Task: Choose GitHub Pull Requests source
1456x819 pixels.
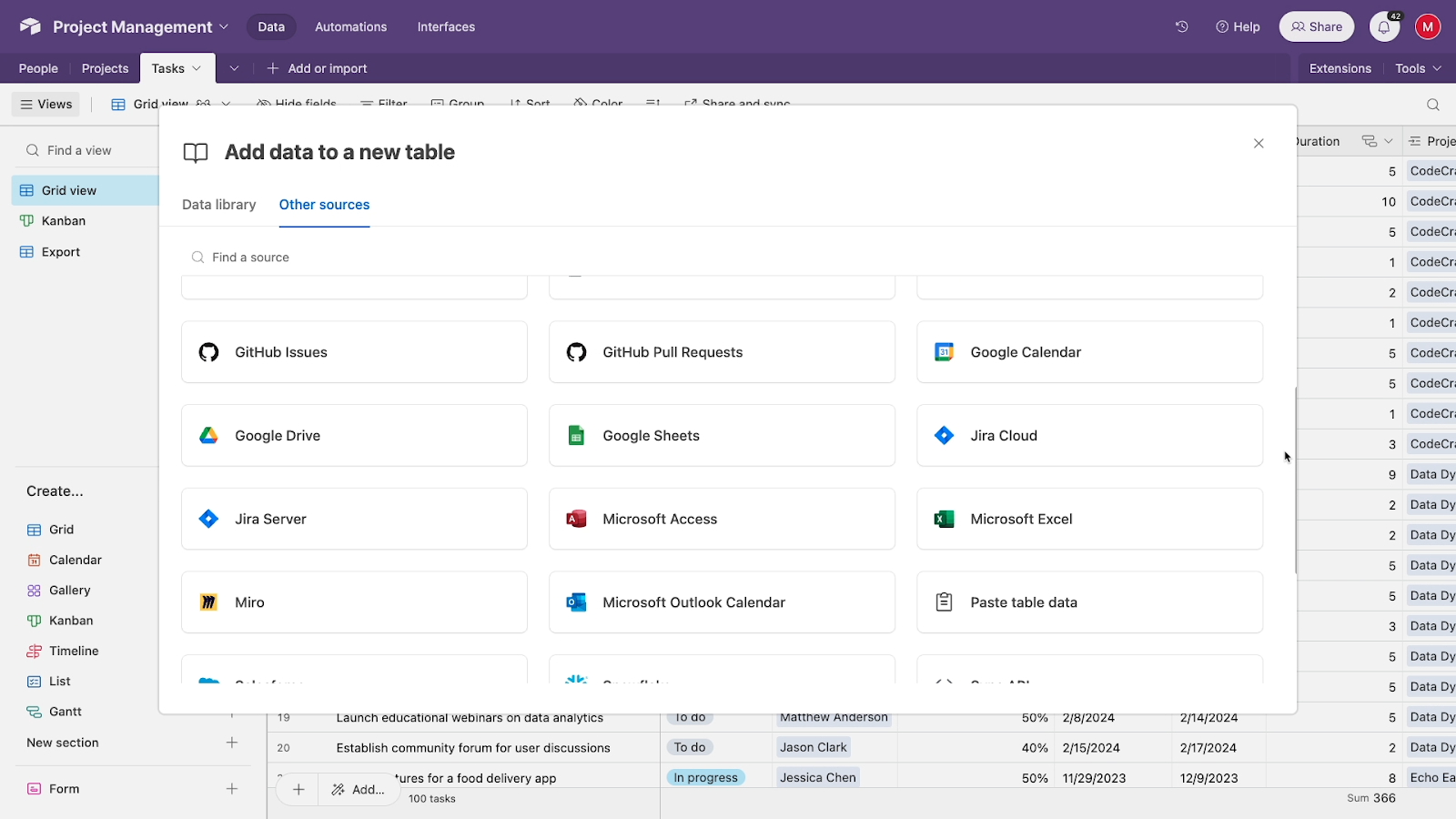Action: click(722, 352)
